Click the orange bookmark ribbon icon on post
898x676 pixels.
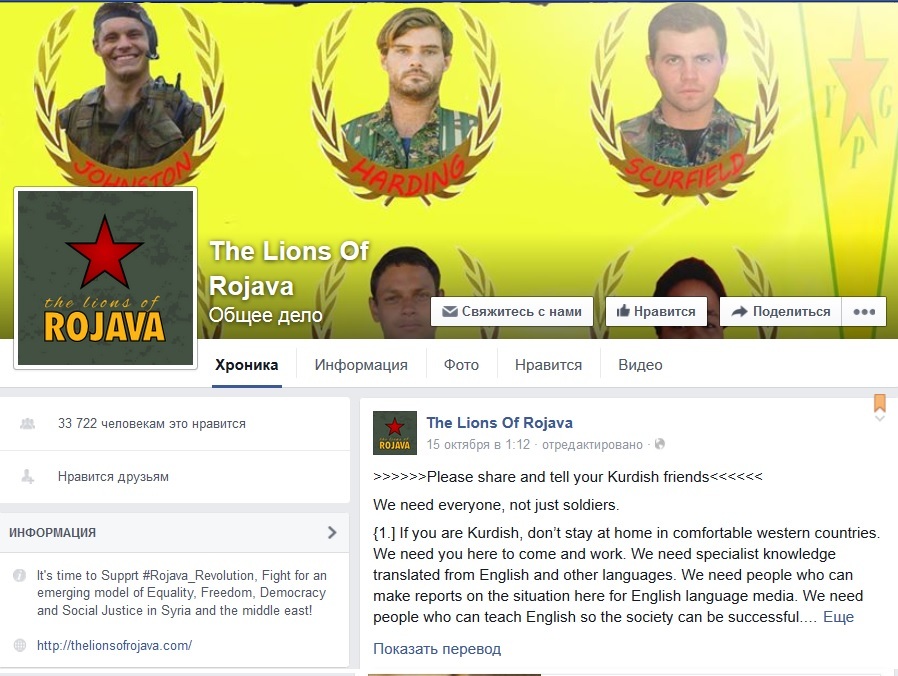[880, 403]
